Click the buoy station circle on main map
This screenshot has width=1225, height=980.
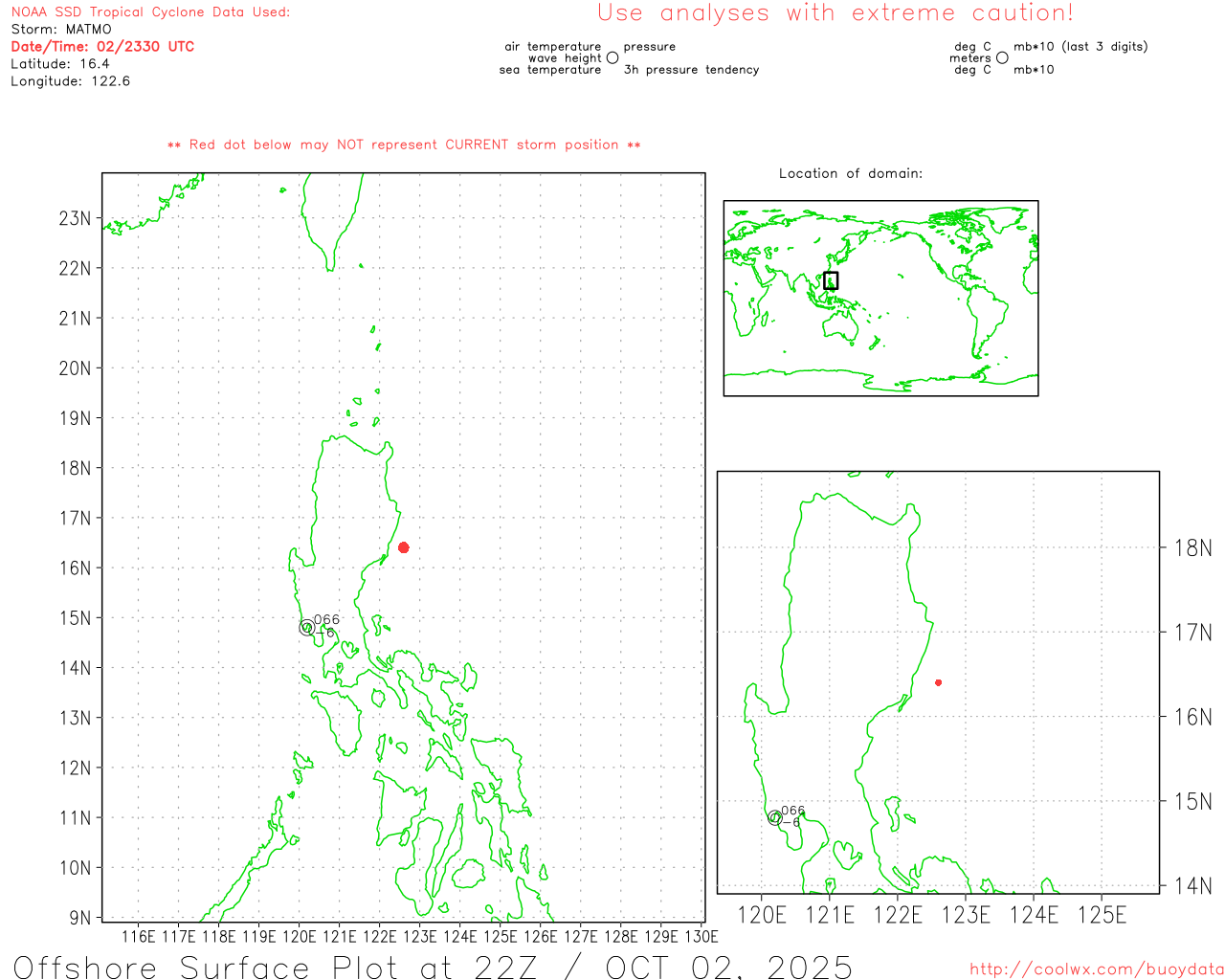306,628
